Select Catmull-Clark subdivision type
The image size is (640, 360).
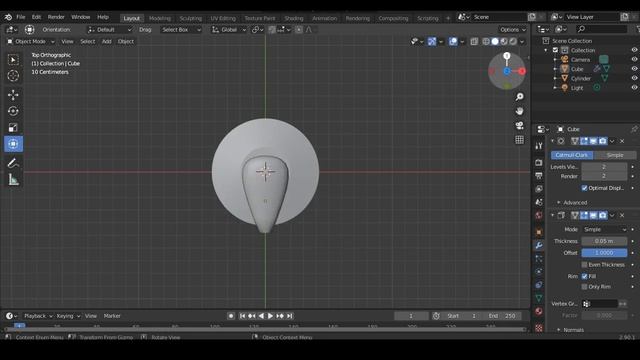coord(572,155)
